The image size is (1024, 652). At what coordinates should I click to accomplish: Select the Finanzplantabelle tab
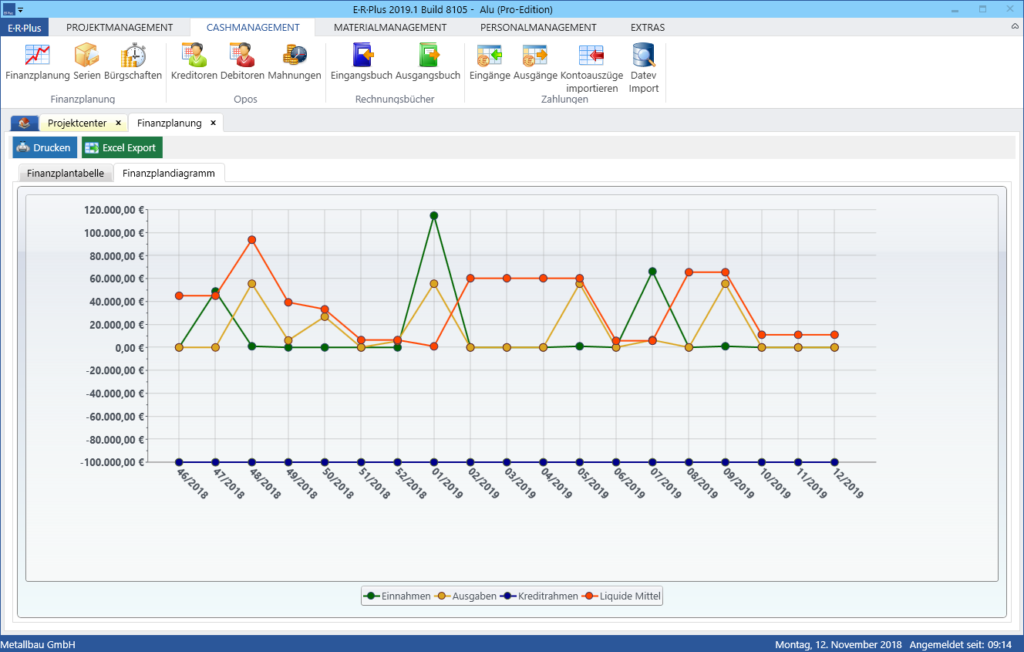65,173
